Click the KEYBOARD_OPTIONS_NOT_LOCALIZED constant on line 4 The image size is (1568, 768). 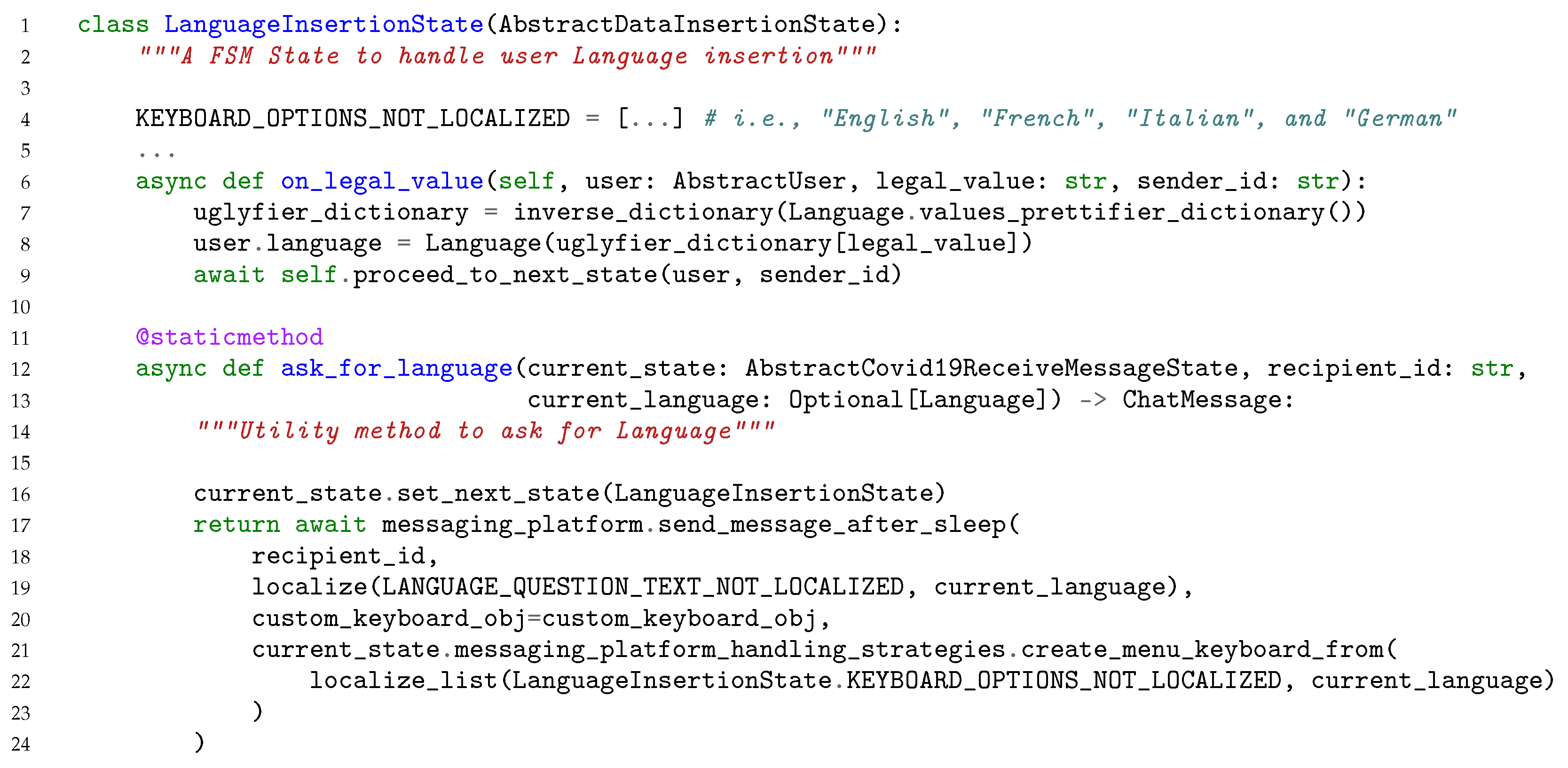(x=353, y=118)
